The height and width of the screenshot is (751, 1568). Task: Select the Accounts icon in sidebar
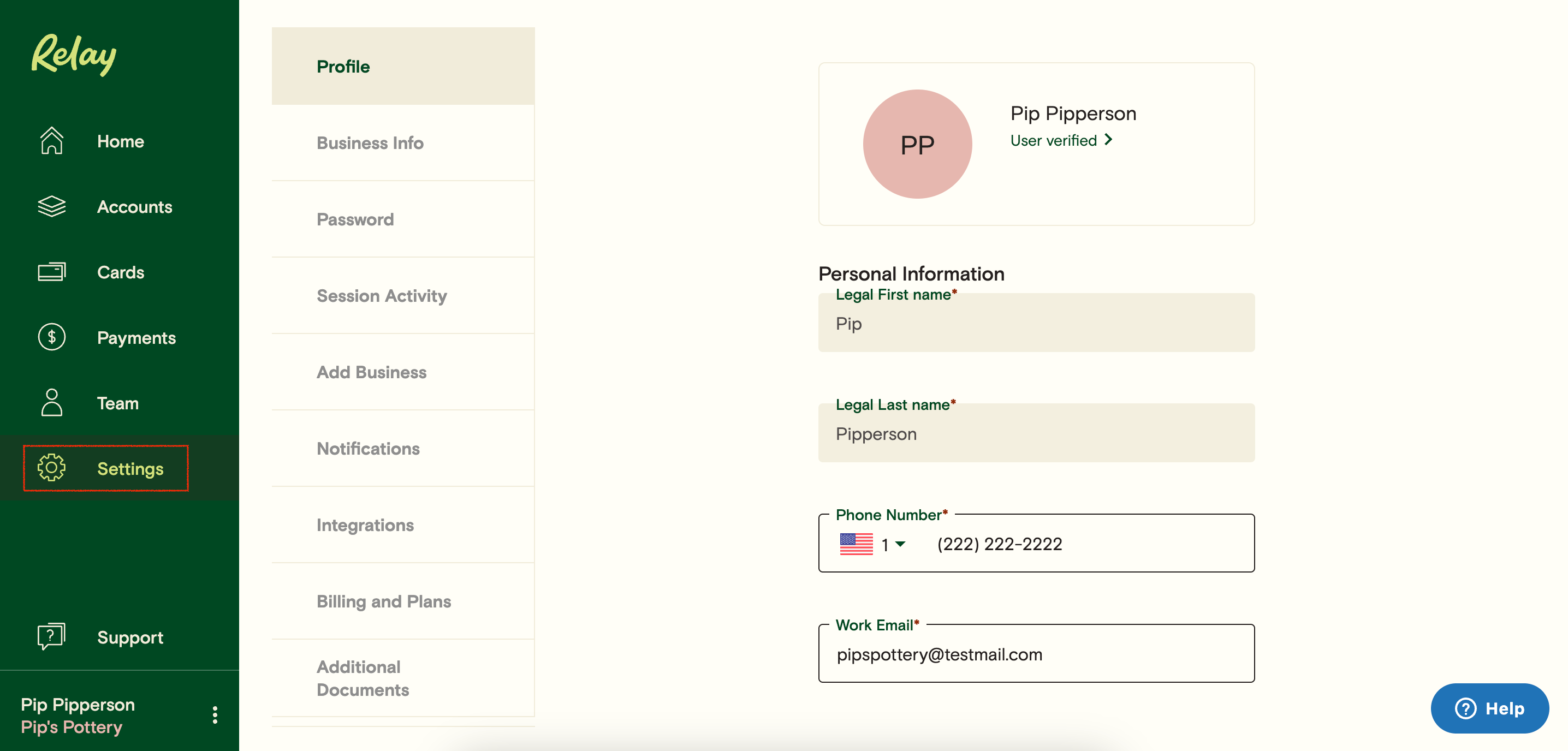[52, 206]
